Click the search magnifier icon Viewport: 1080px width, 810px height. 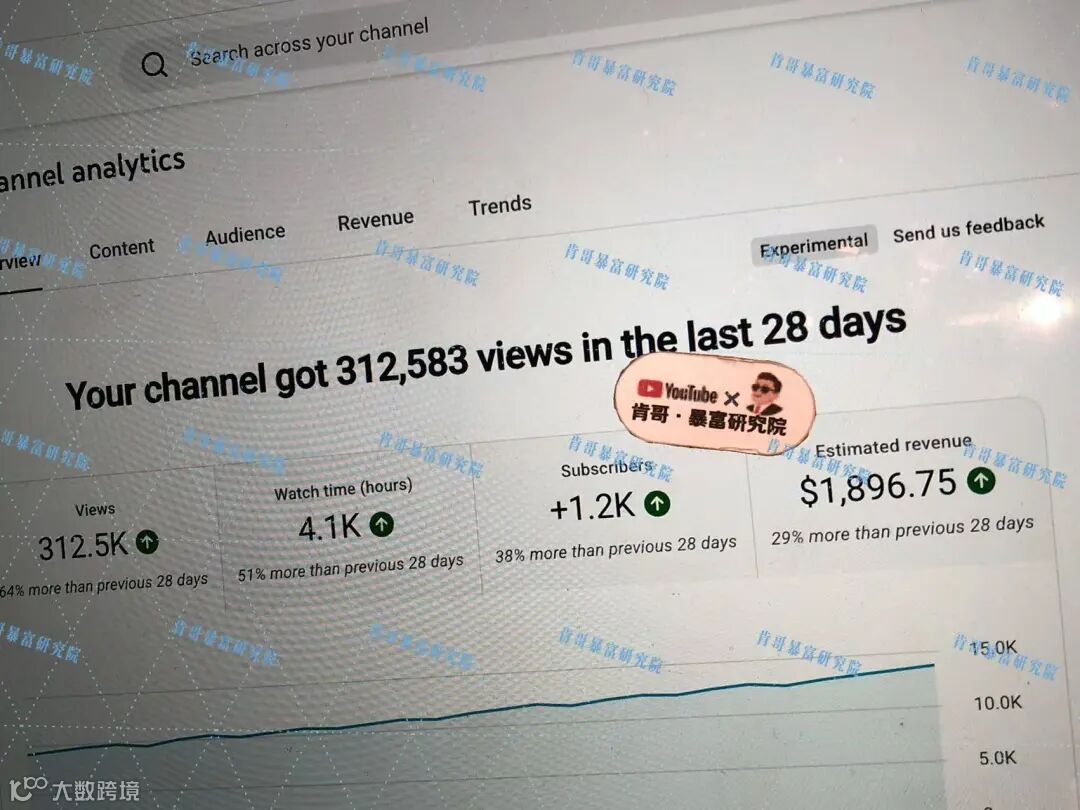(x=154, y=65)
